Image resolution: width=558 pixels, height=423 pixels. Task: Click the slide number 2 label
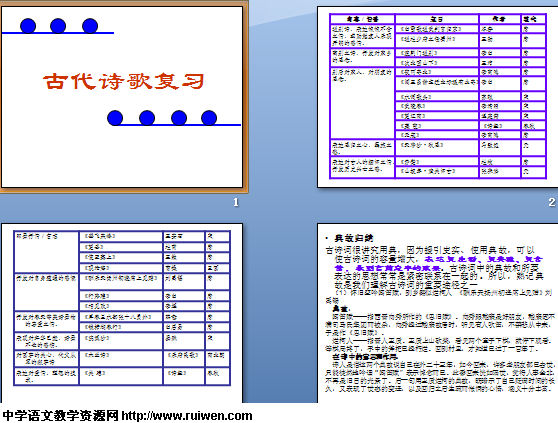click(552, 202)
